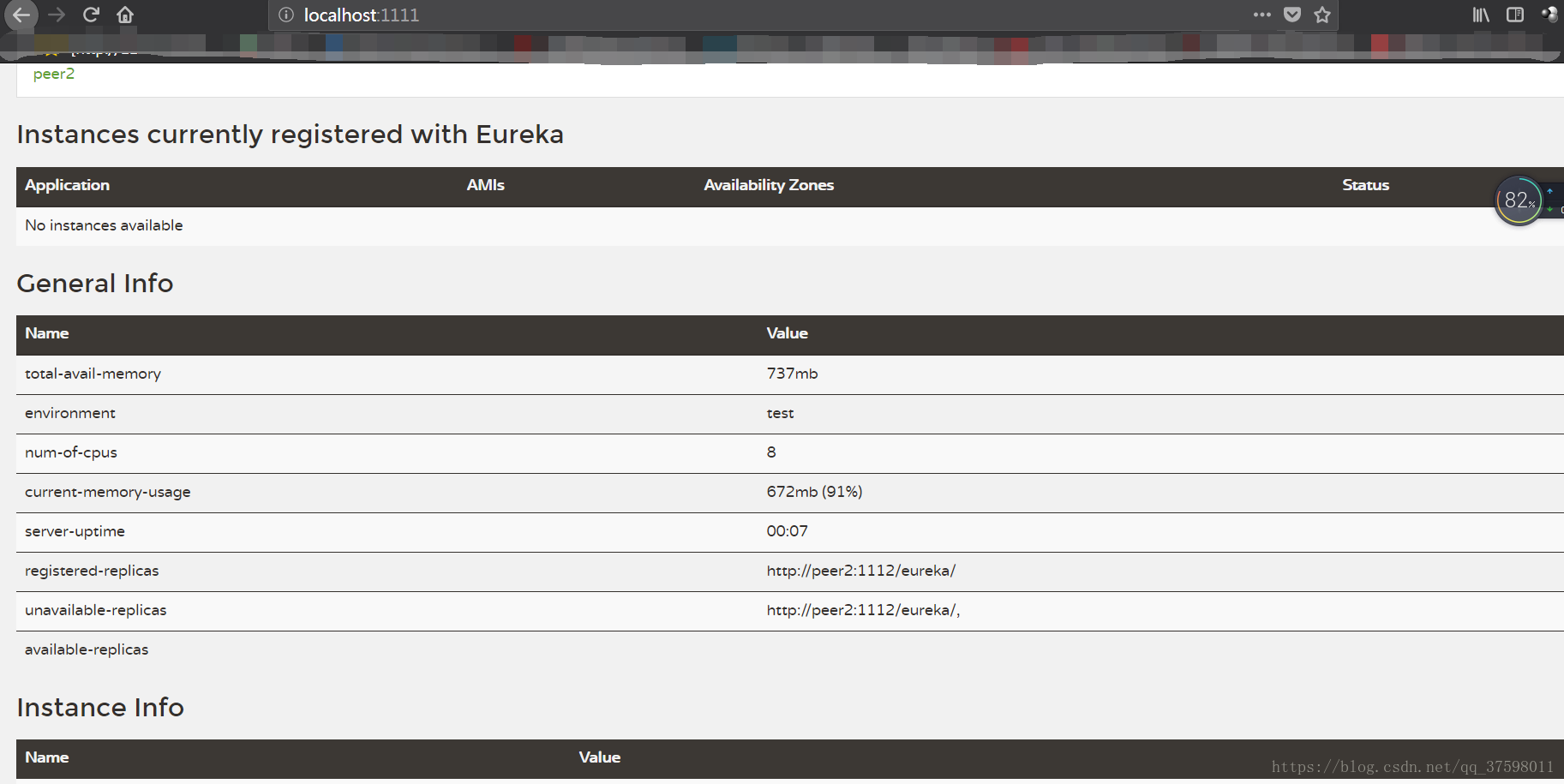Click 'Instances currently registered with Eureka' heading
Viewport: 1564px width, 784px height.
pyautogui.click(x=291, y=135)
